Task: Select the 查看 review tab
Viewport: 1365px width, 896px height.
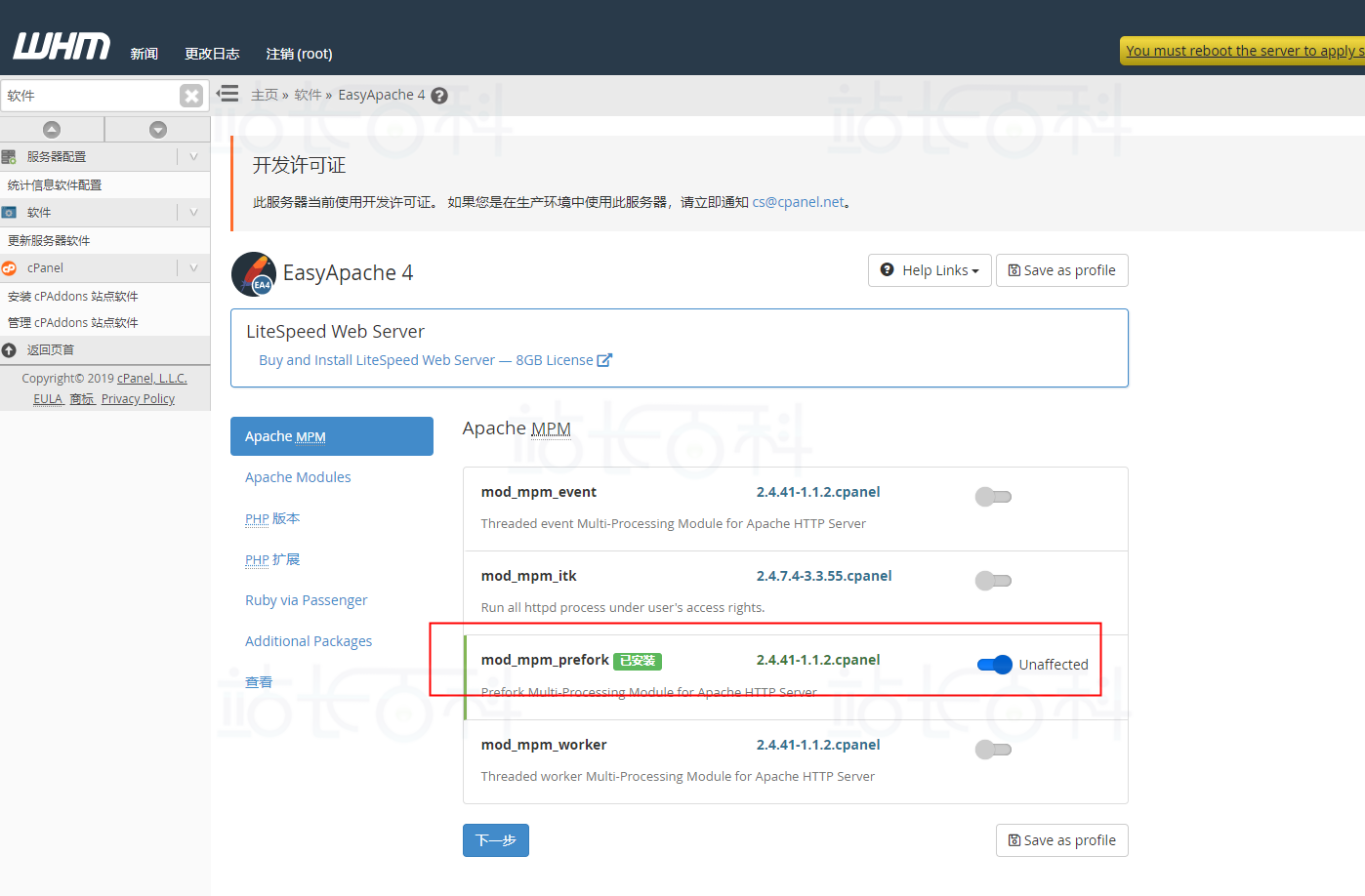Action: [x=259, y=682]
